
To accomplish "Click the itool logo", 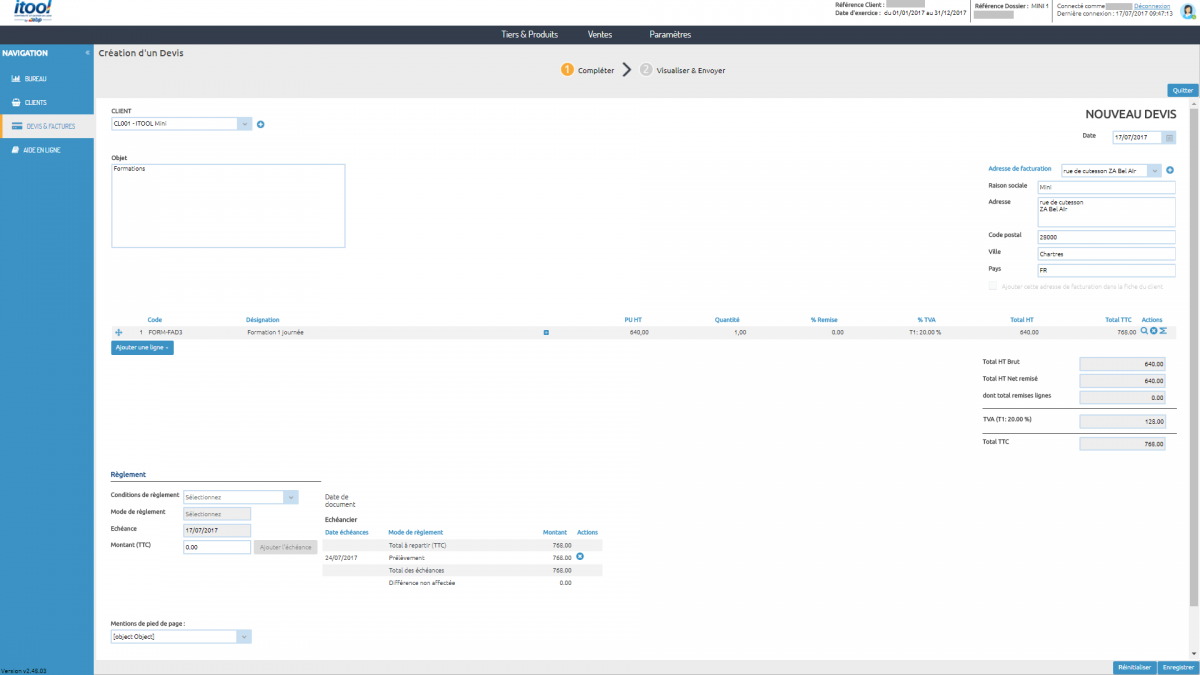I will pyautogui.click(x=33, y=12).
